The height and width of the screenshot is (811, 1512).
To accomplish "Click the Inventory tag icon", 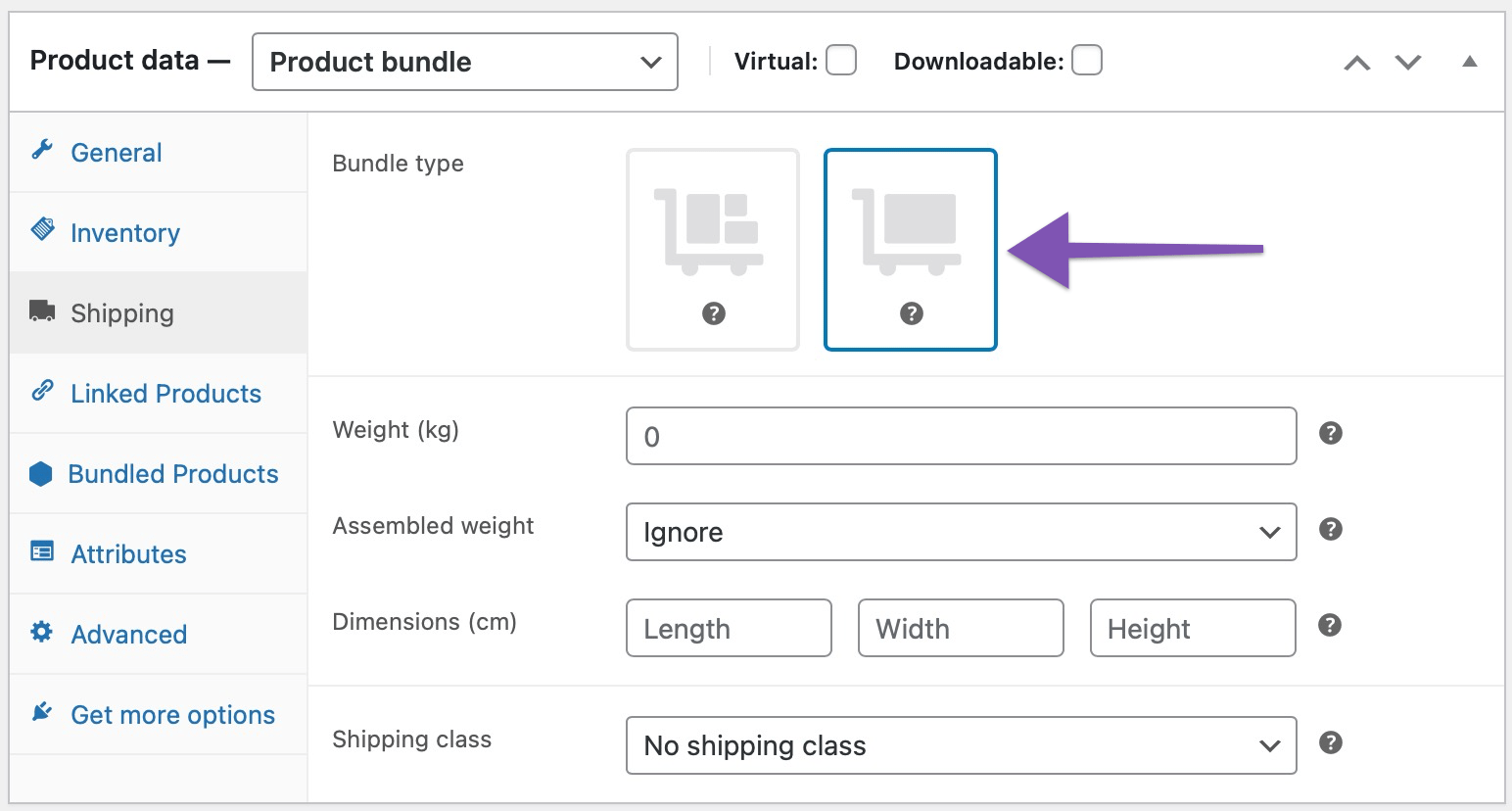I will (40, 229).
